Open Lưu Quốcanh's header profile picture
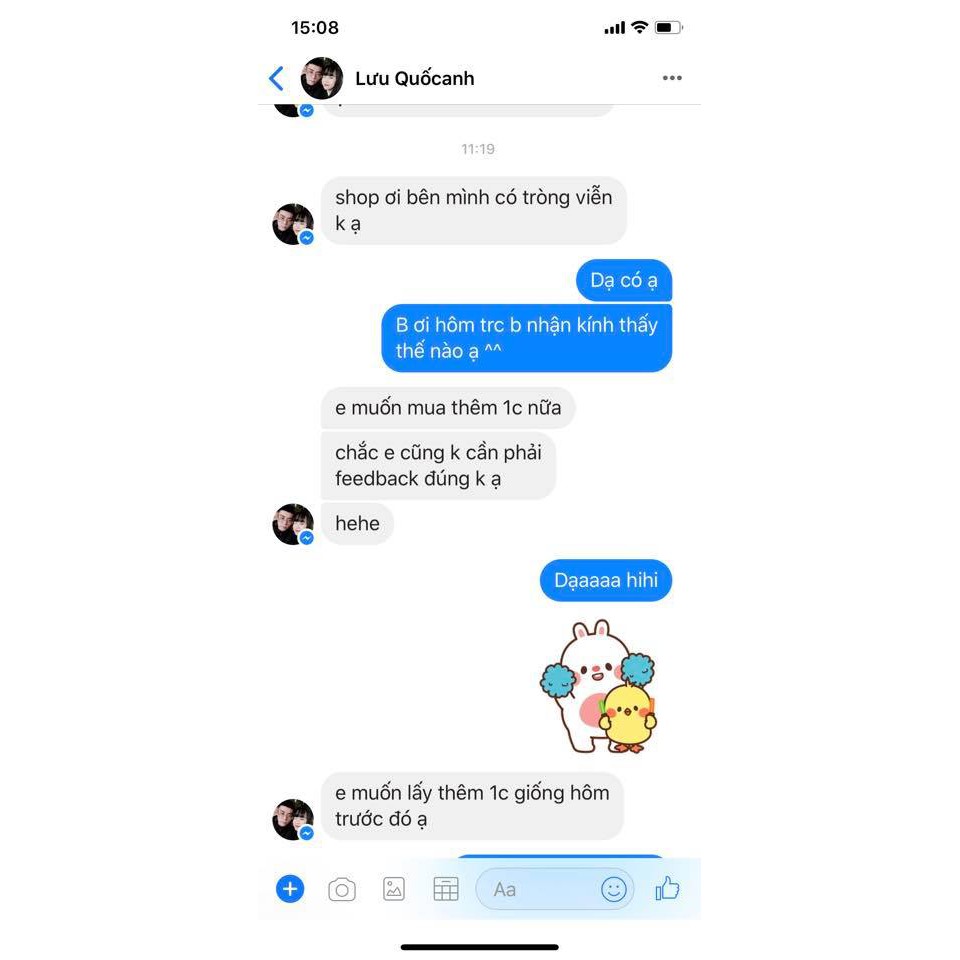The height and width of the screenshot is (960, 960). click(321, 78)
